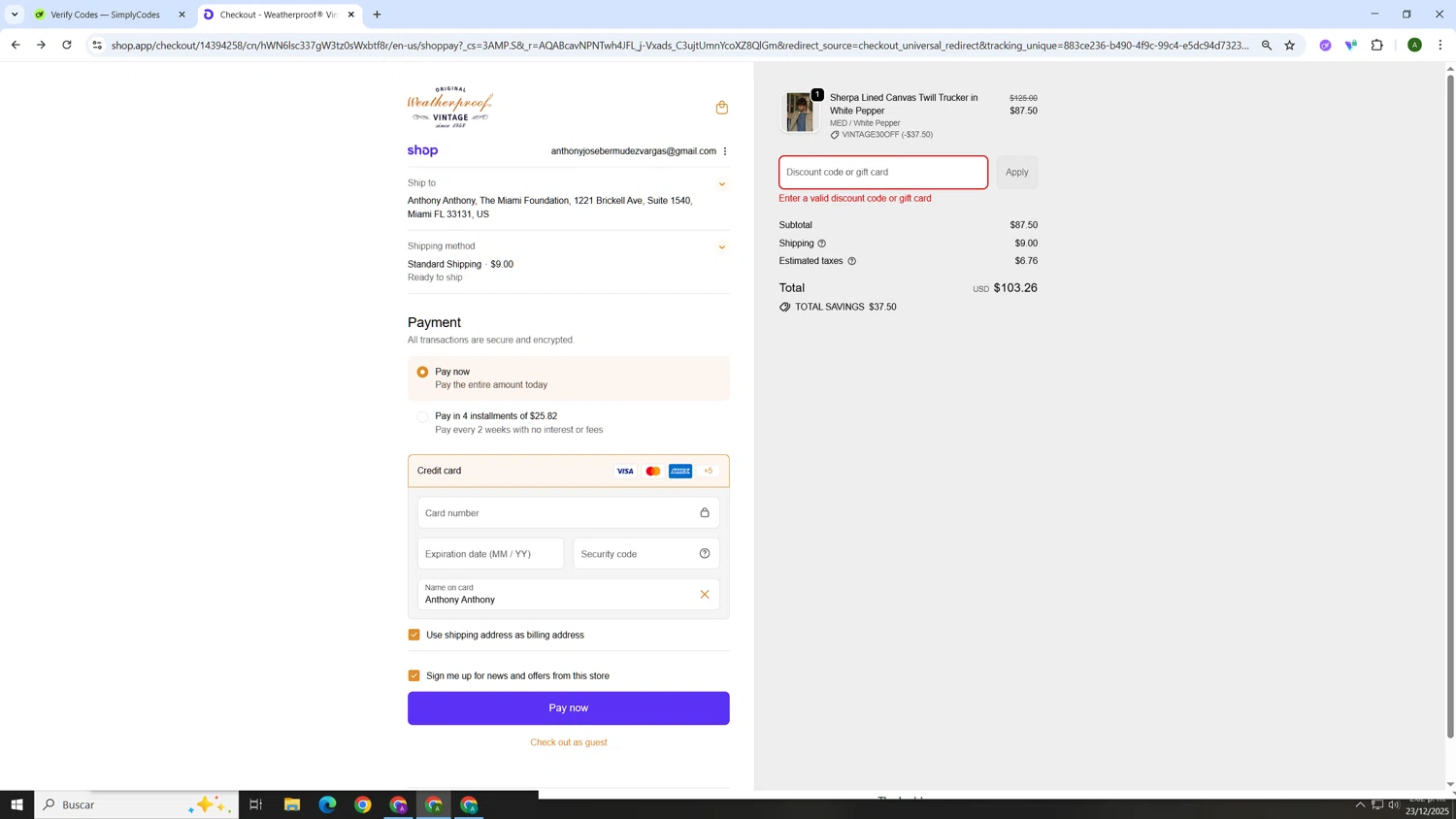1456x819 pixels.
Task: Open network settings in system tray
Action: tap(1377, 804)
